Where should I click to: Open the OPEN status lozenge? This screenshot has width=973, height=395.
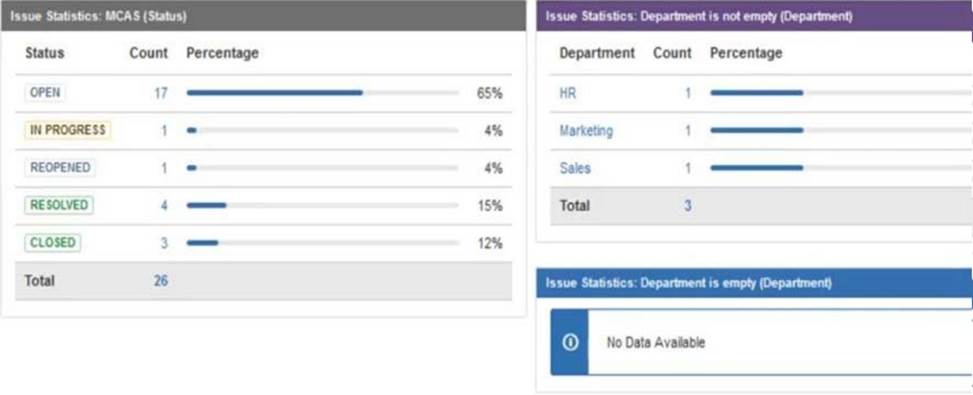pos(45,93)
